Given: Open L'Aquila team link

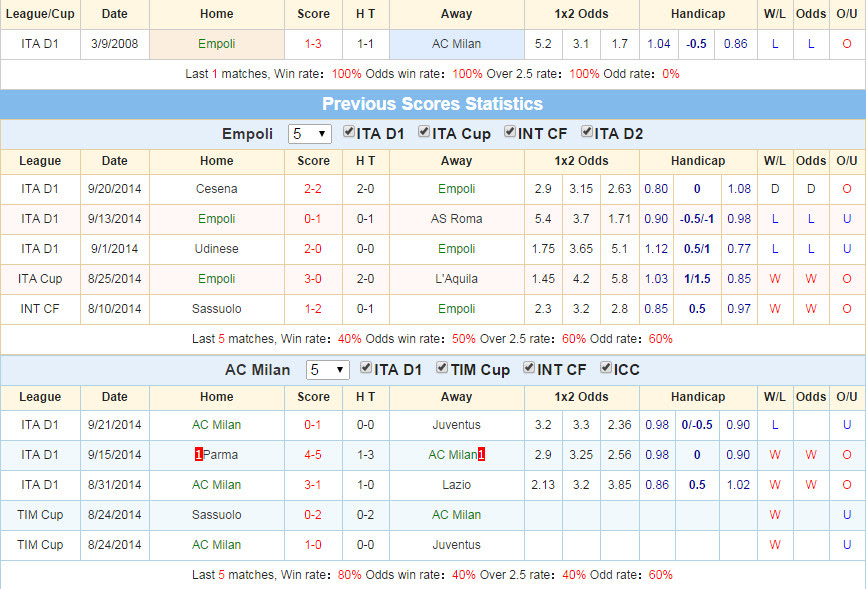Looking at the screenshot, I should pyautogui.click(x=456, y=278).
